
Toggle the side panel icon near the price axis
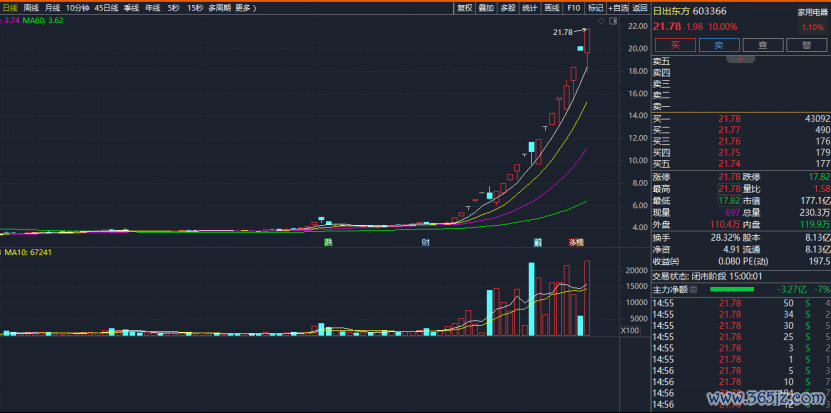(x=614, y=21)
